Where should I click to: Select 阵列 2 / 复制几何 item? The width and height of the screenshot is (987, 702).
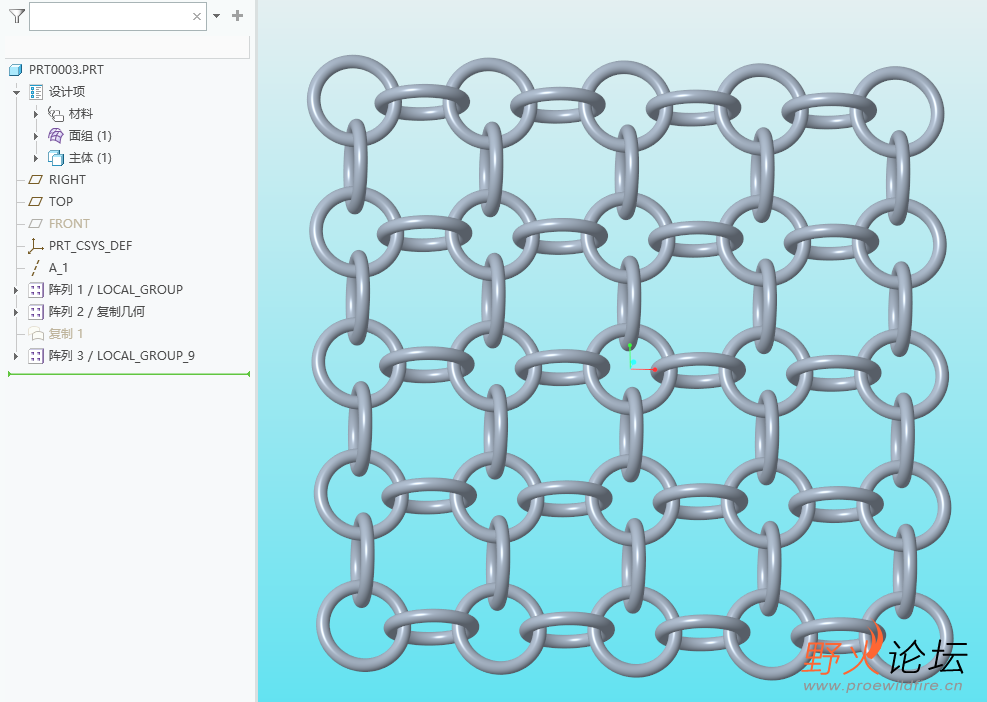[x=97, y=312]
